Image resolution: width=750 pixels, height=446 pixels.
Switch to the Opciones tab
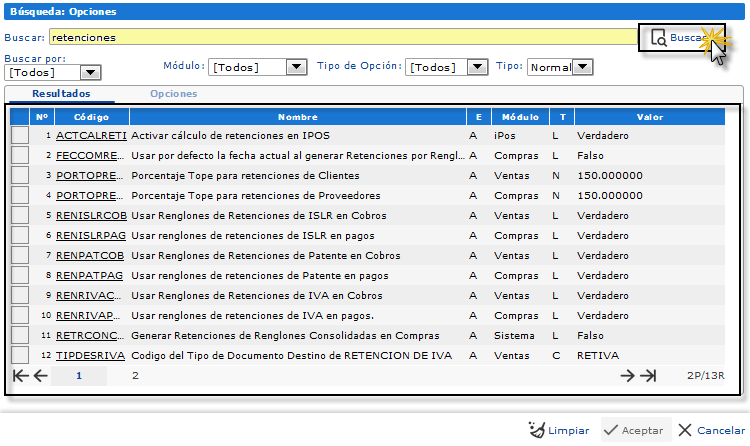173,94
